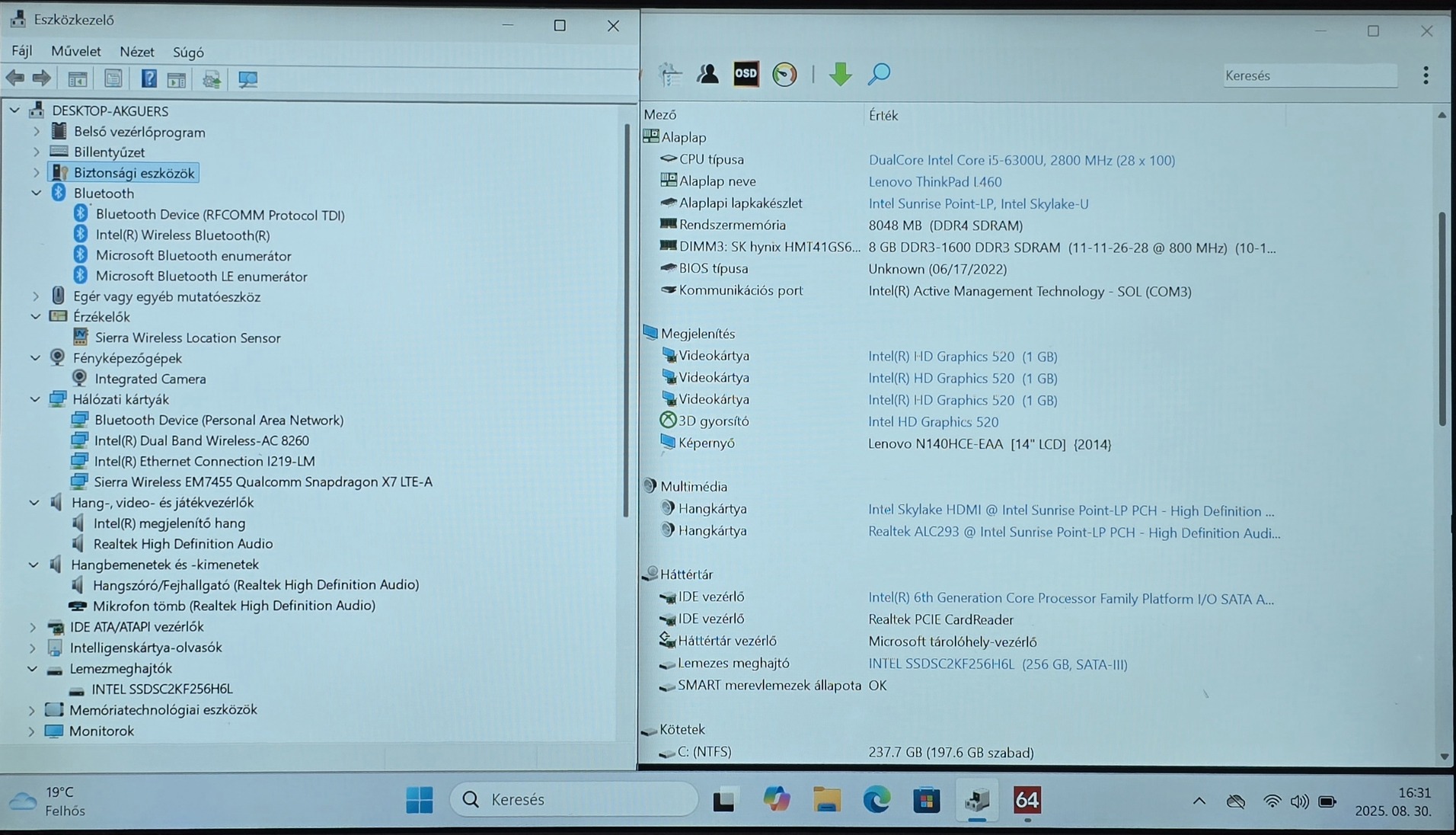Viewport: 1456px width, 835px height.
Task: Collapse the Hálózati kártyák node
Action: pyautogui.click(x=35, y=399)
